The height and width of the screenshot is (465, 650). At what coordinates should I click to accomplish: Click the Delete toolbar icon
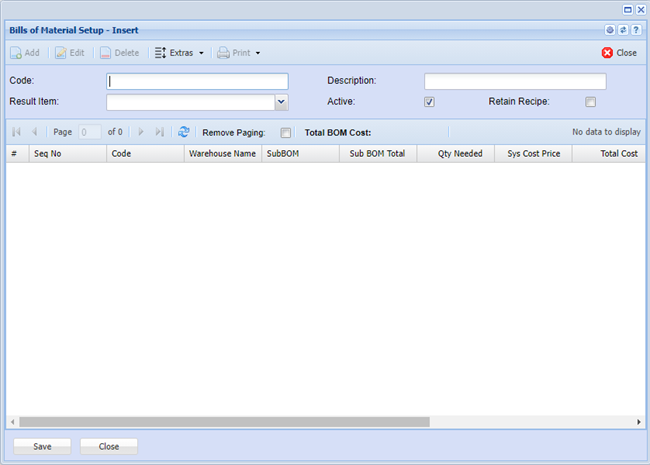click(106, 53)
